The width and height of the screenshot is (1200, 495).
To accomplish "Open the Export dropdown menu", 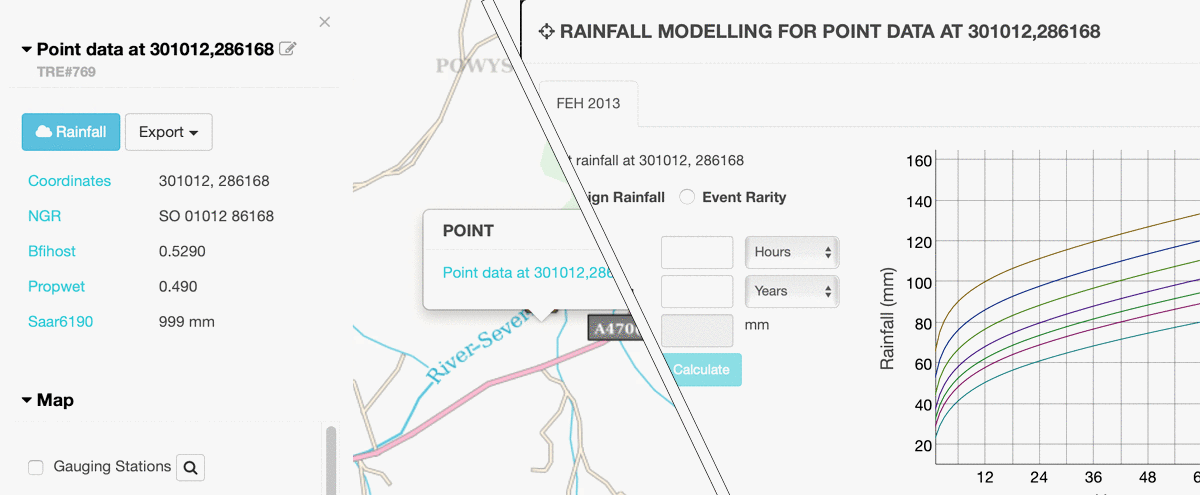I will [168, 132].
